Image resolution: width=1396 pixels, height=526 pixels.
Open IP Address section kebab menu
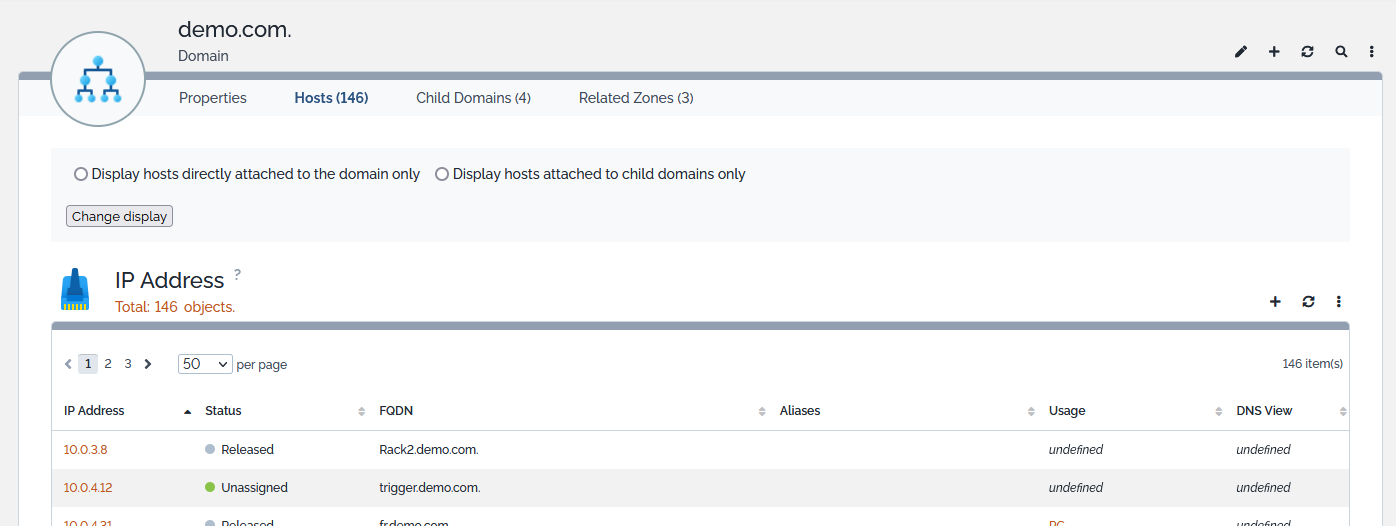click(x=1339, y=301)
